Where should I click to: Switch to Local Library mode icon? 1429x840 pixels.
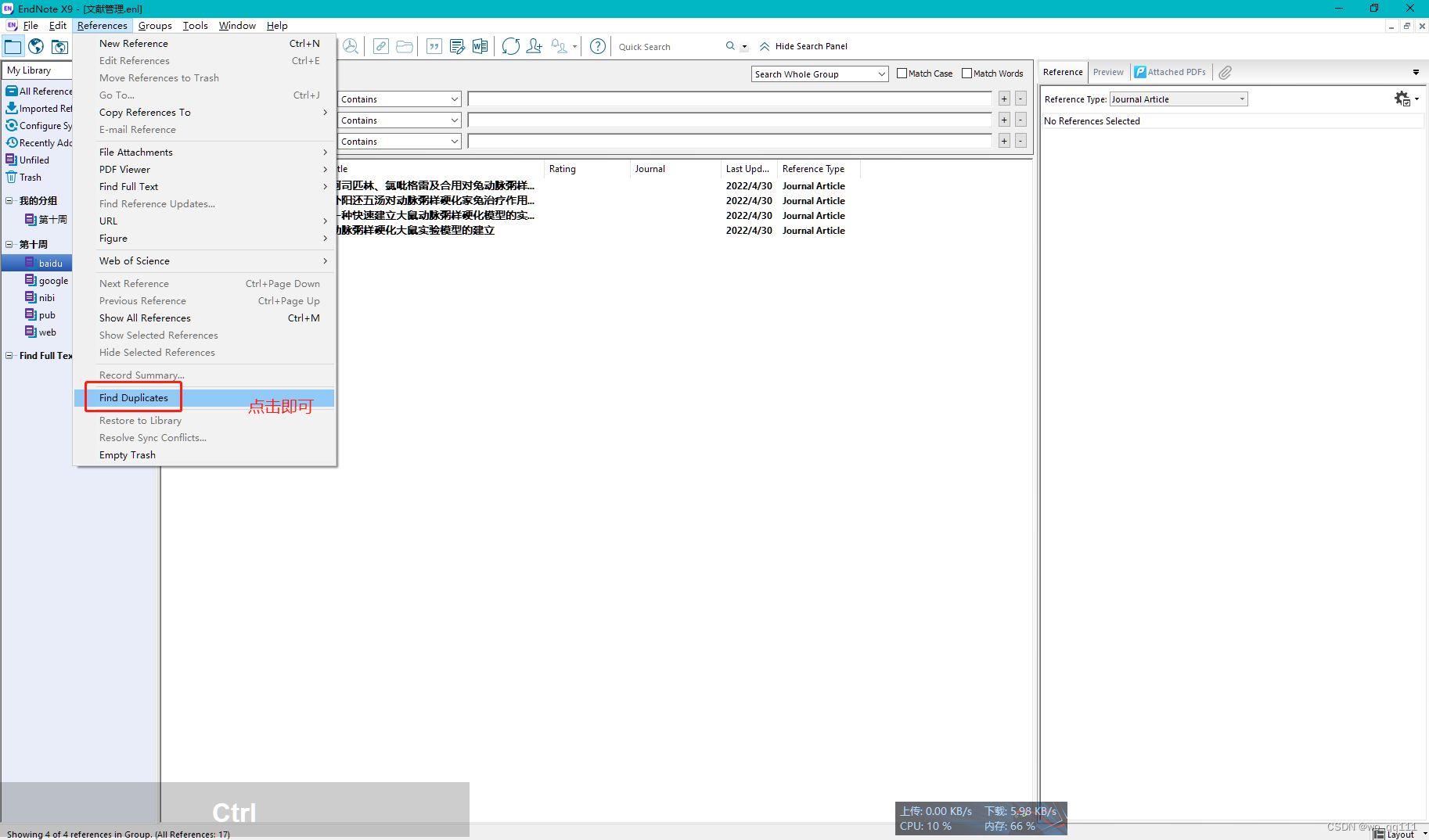[x=13, y=47]
